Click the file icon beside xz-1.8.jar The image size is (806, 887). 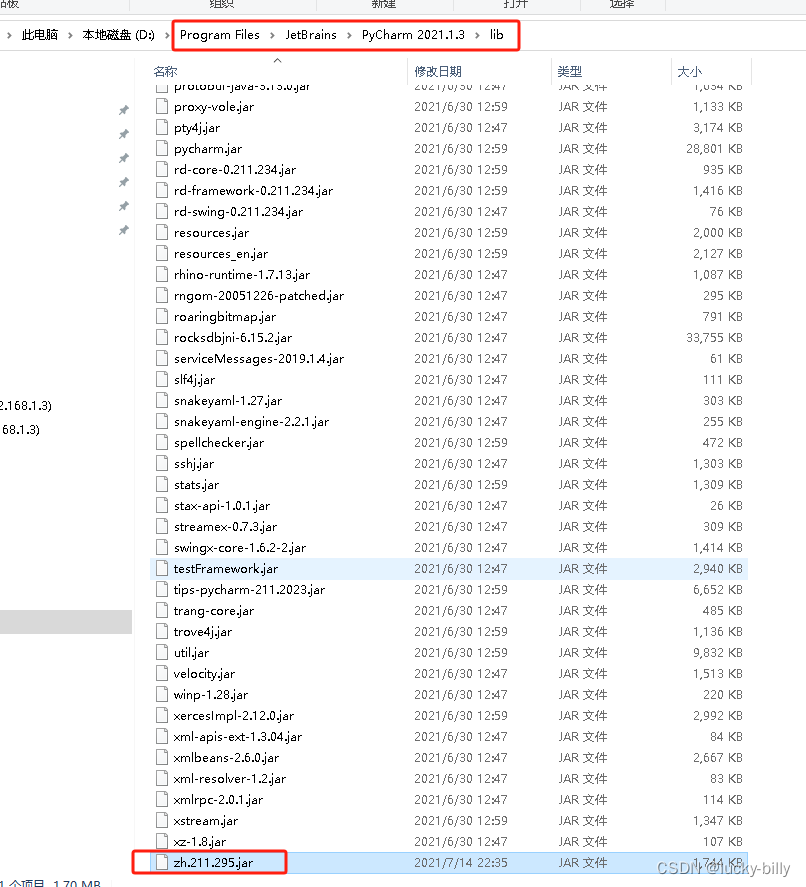click(x=162, y=841)
